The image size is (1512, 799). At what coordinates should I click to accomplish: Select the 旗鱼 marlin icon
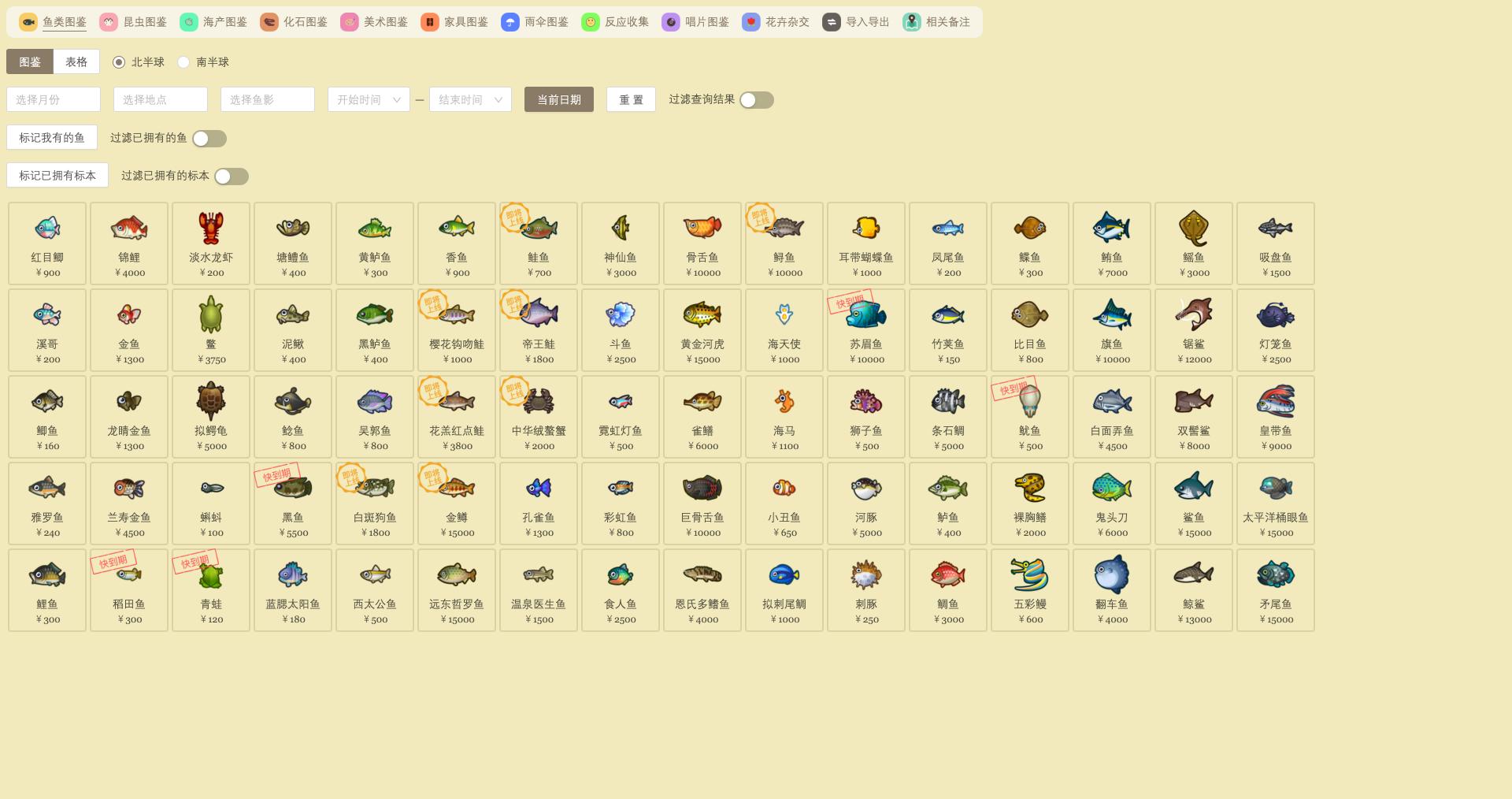tap(1112, 314)
